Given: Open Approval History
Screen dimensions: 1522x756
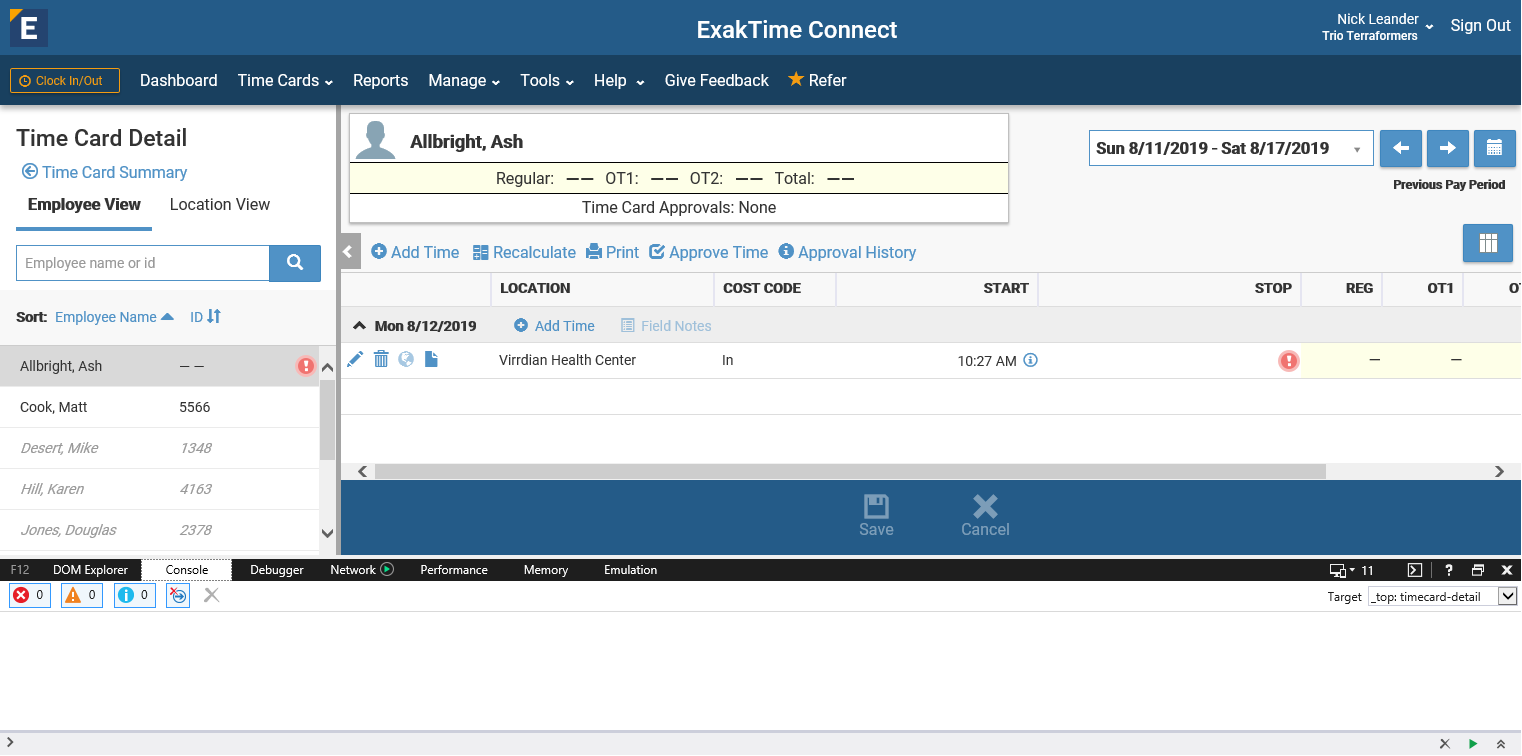Looking at the screenshot, I should point(847,252).
